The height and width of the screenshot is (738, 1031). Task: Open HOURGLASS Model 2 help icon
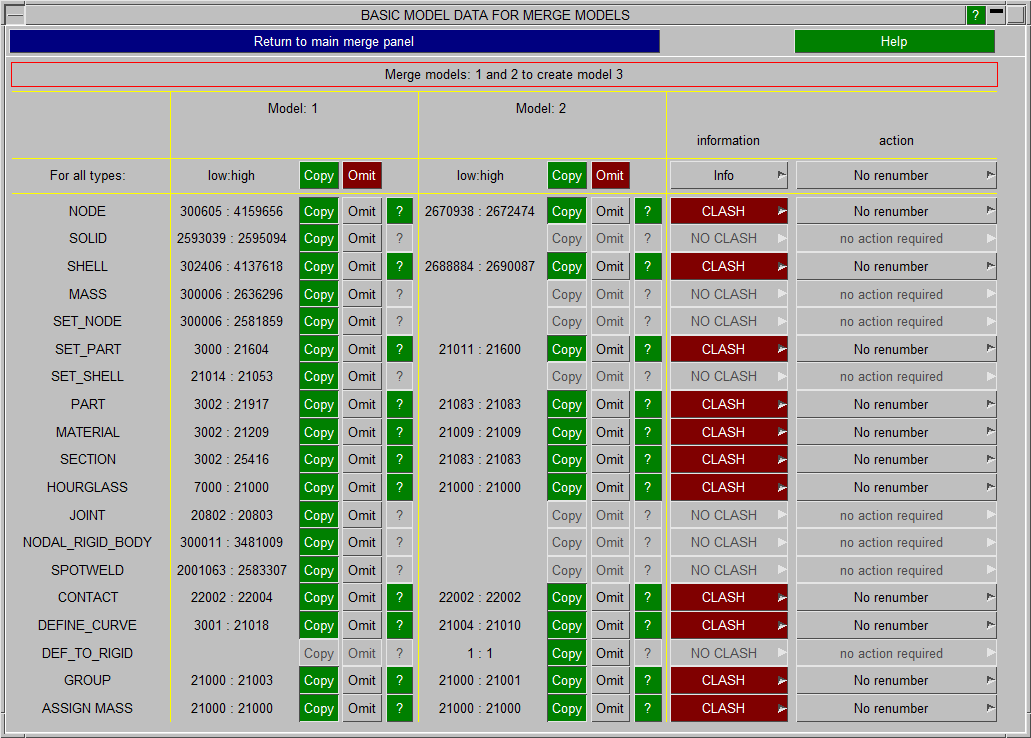648,487
